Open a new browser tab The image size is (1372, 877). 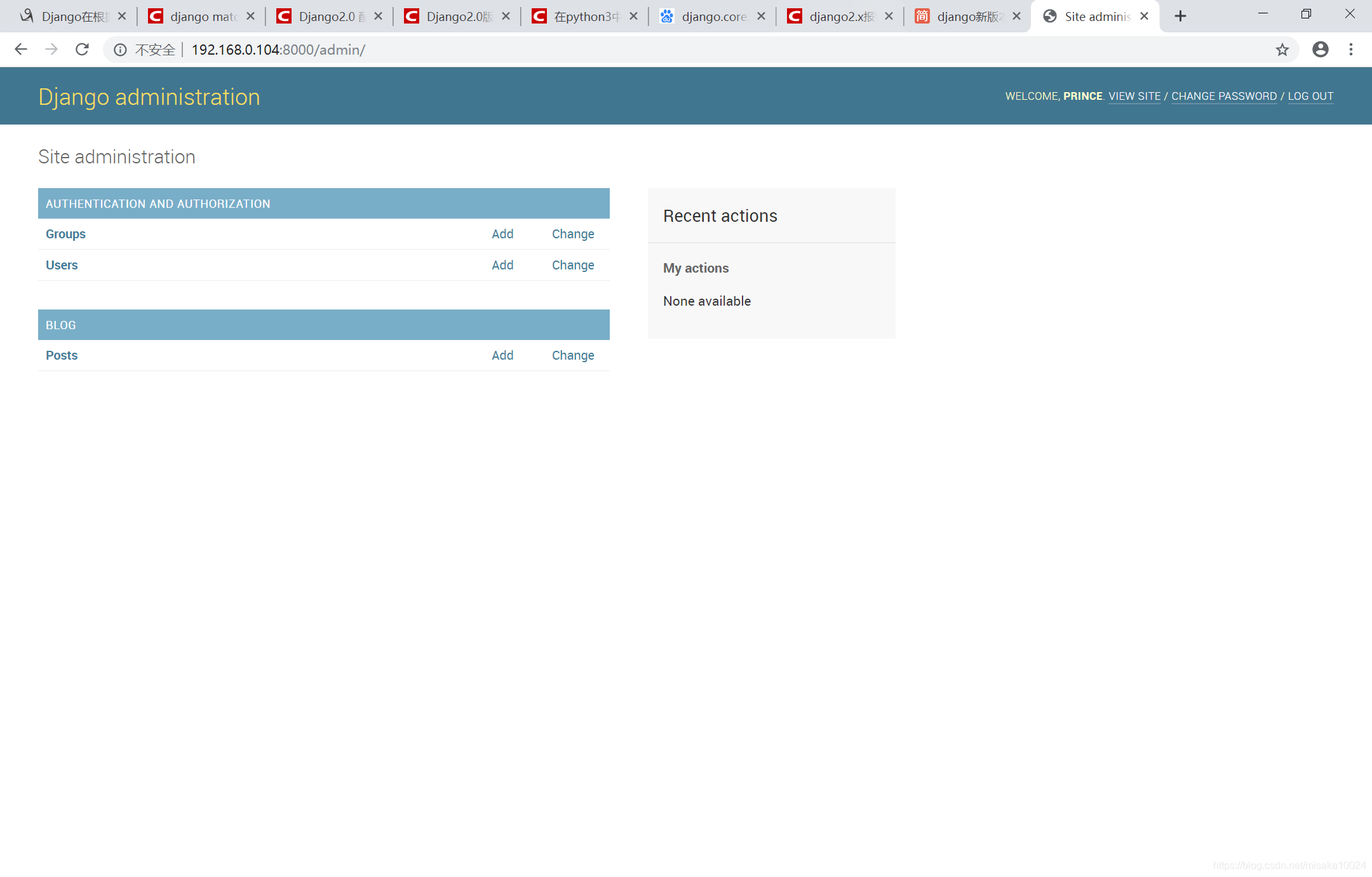click(1180, 17)
